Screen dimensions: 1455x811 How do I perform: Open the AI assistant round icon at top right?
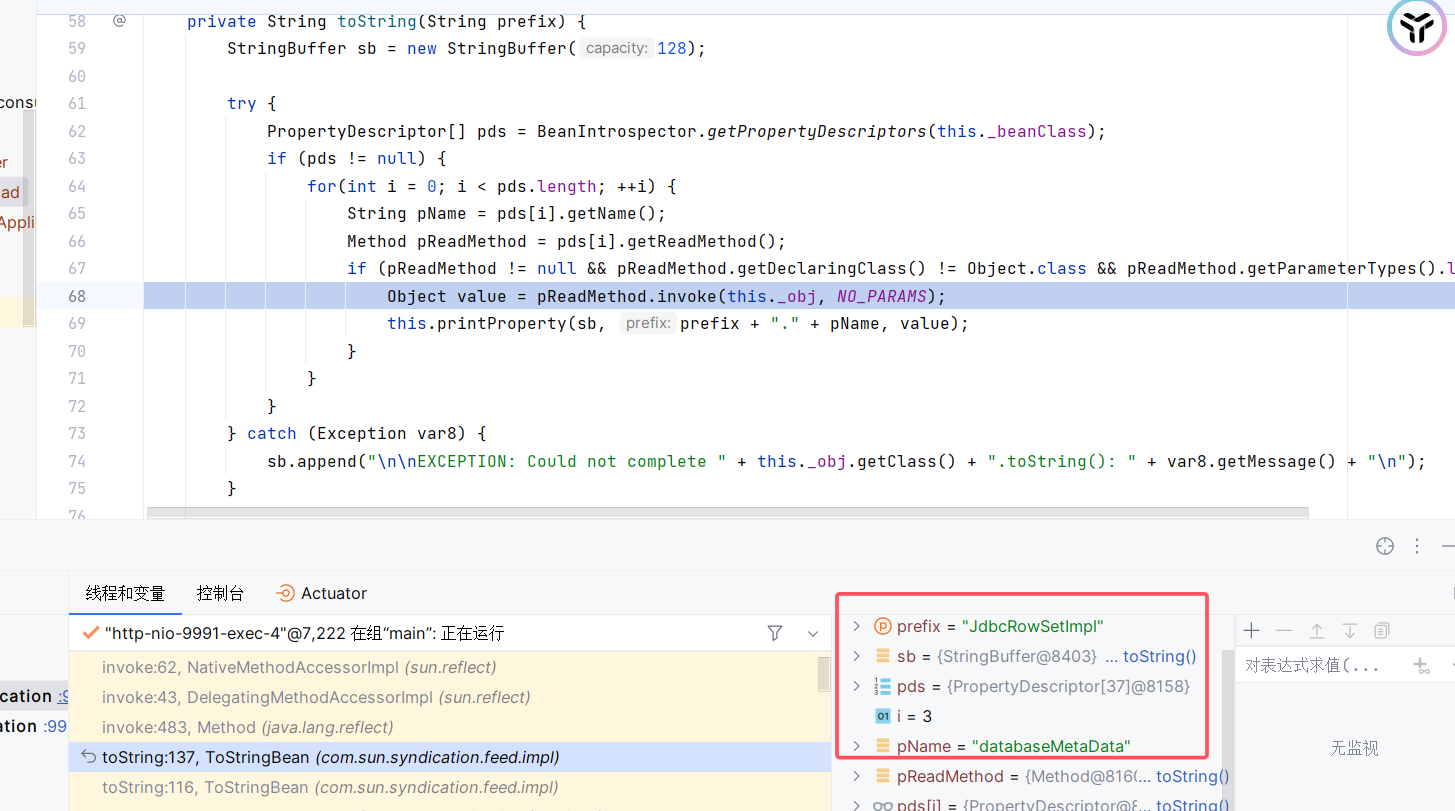point(1417,27)
